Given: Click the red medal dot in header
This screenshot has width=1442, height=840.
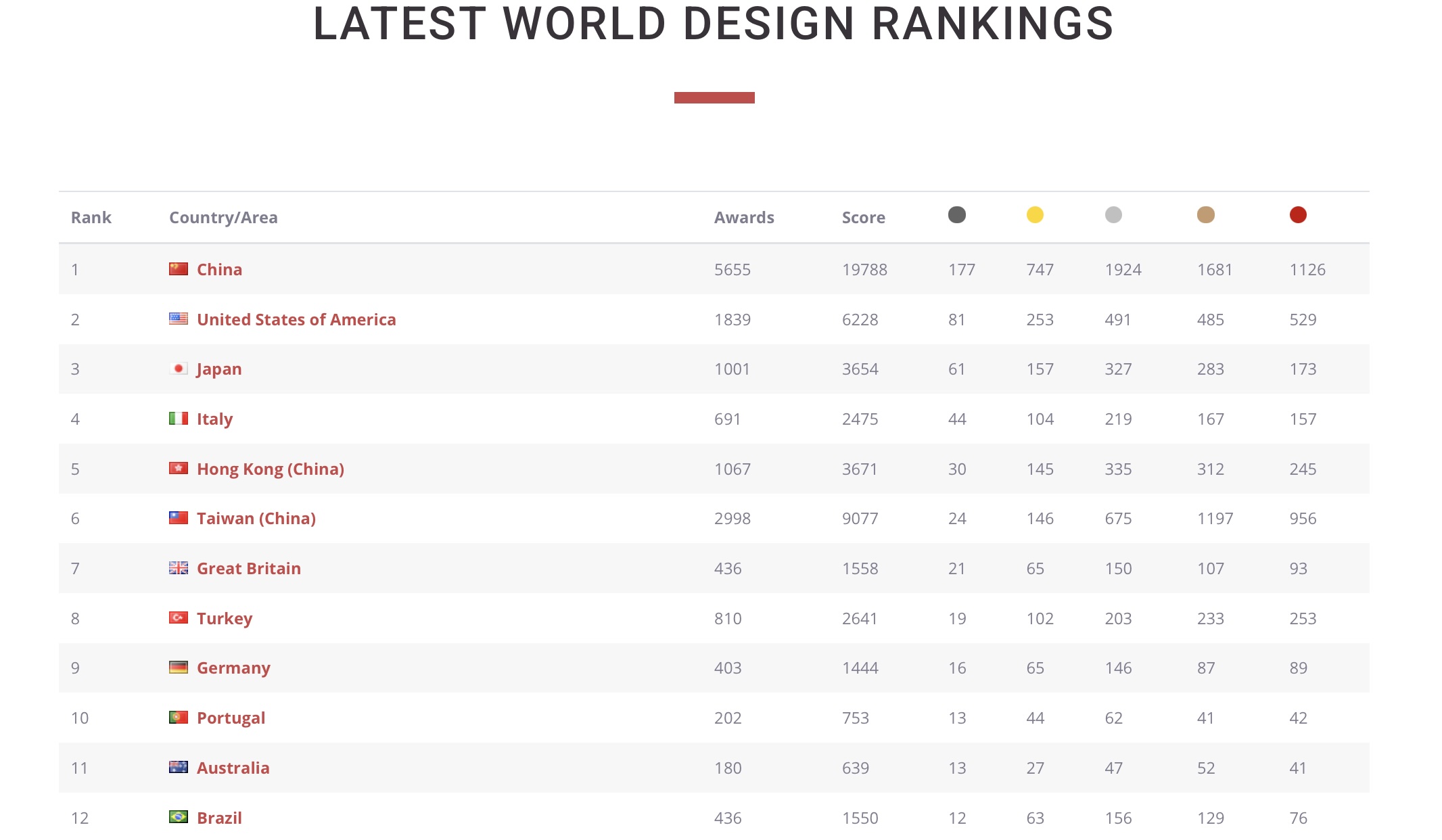Looking at the screenshot, I should coord(1298,215).
